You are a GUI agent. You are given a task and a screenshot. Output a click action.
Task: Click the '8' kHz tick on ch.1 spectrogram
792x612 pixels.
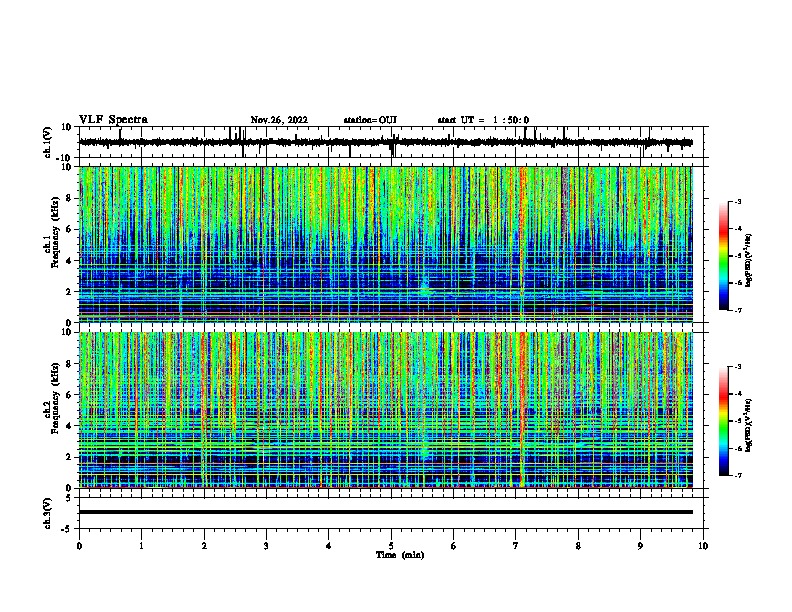click(x=69, y=198)
